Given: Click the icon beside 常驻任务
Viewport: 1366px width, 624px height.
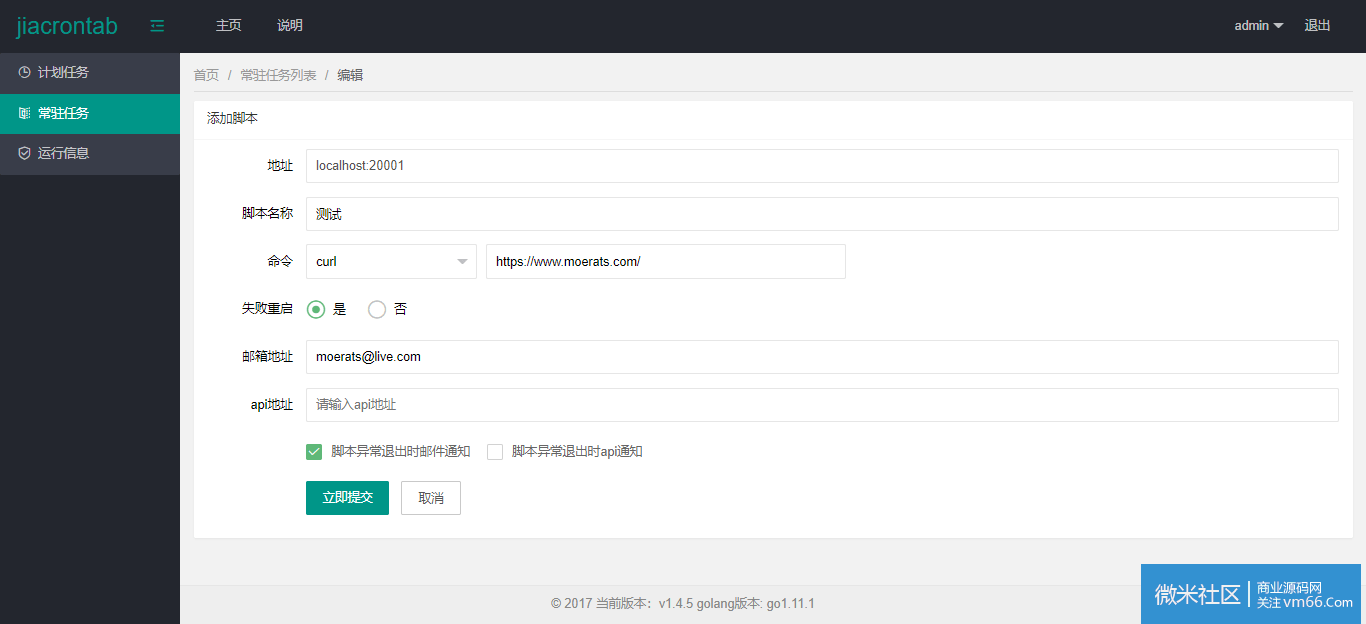Looking at the screenshot, I should [24, 113].
